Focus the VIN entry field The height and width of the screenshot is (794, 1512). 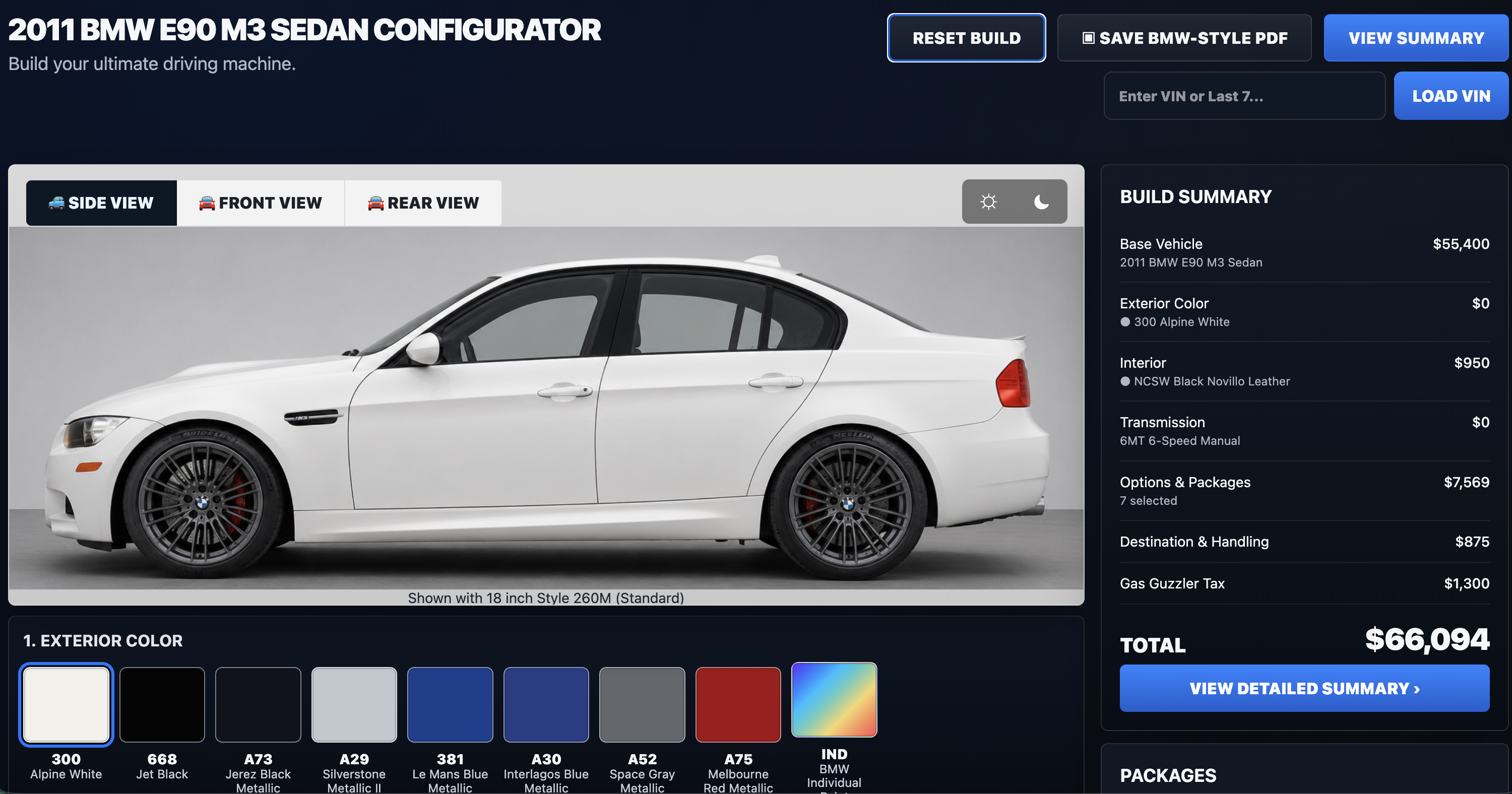tap(1244, 96)
